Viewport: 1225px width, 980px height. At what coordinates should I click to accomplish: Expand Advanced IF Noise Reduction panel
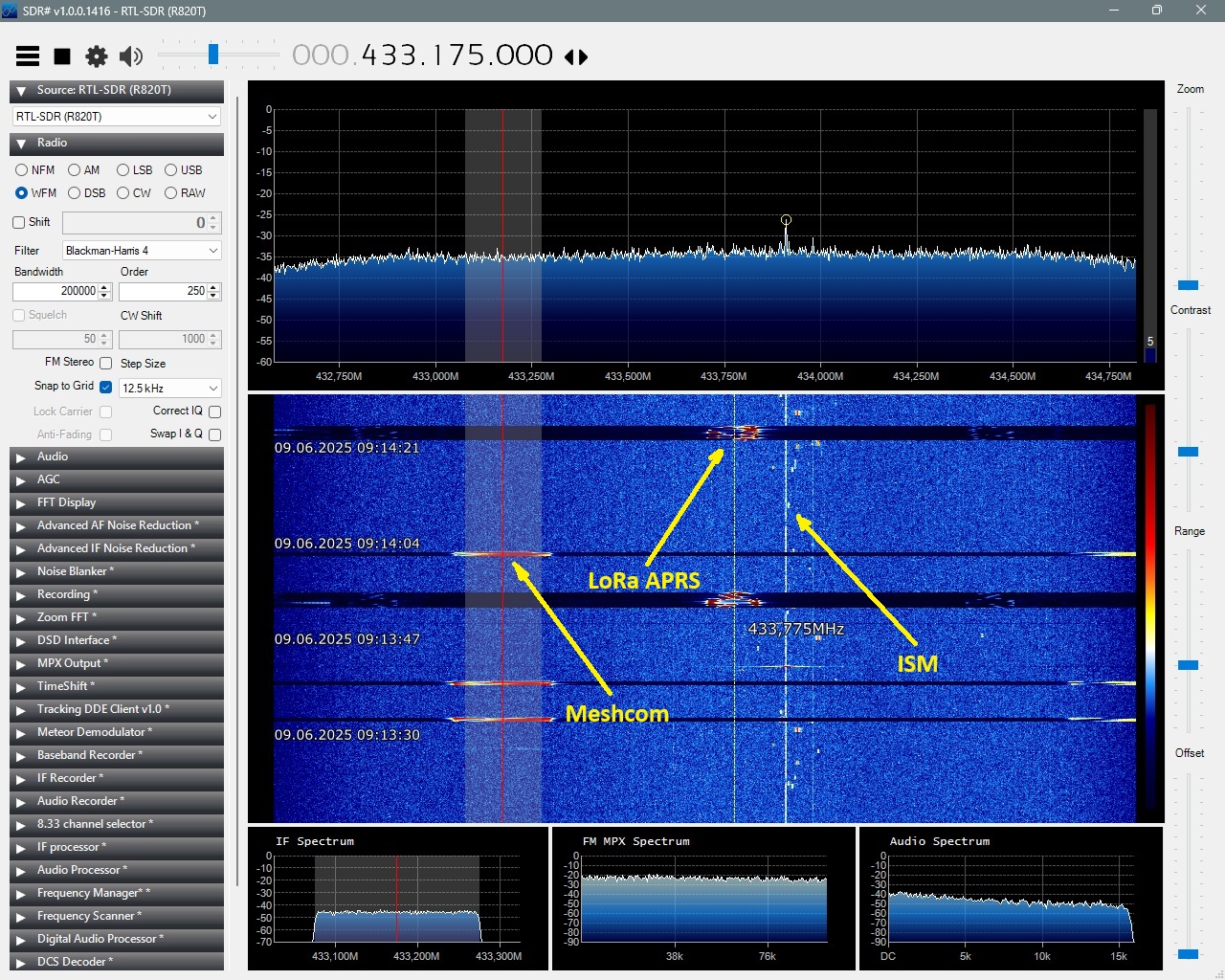point(117,549)
